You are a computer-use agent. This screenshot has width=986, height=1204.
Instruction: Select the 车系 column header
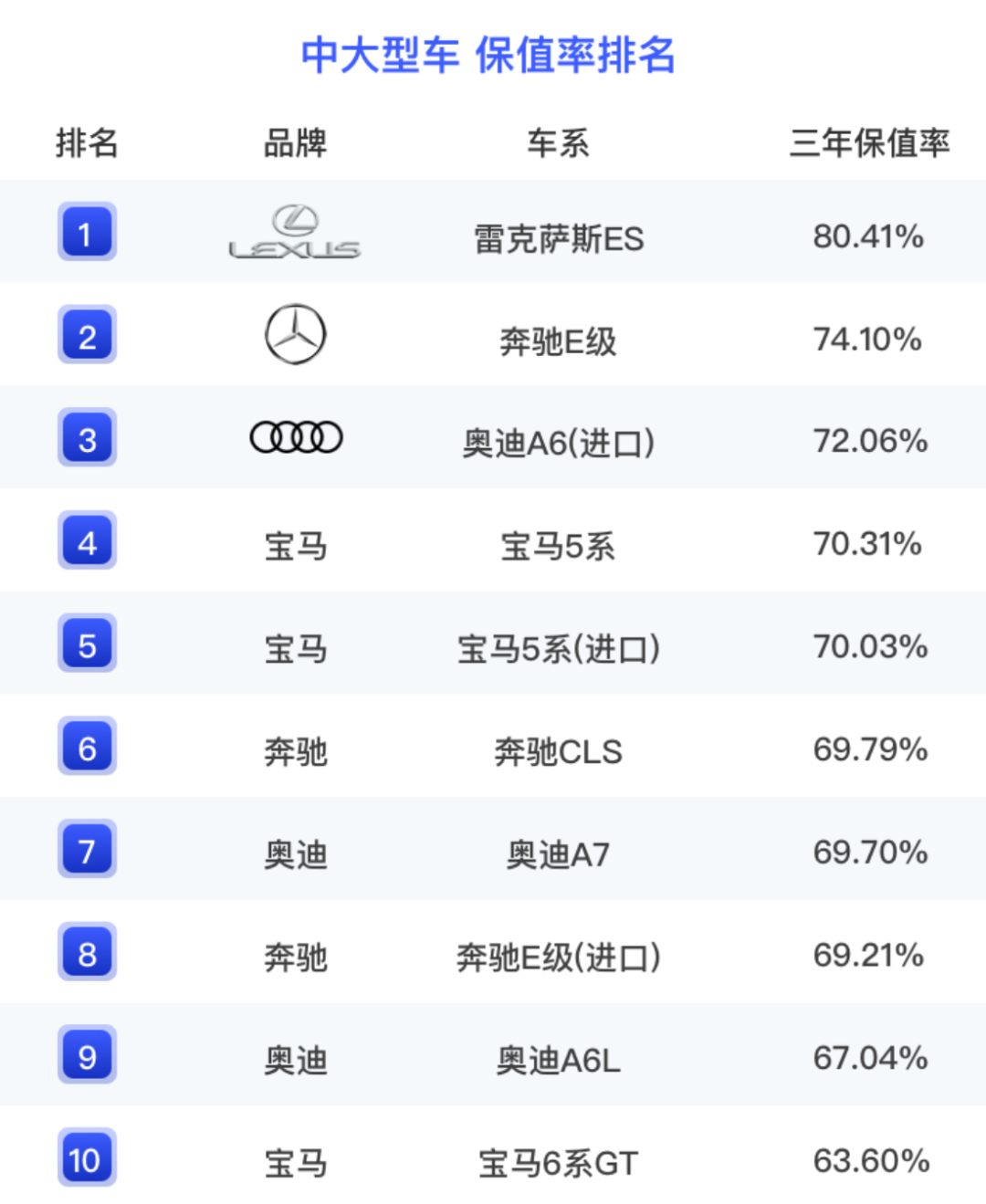558,142
